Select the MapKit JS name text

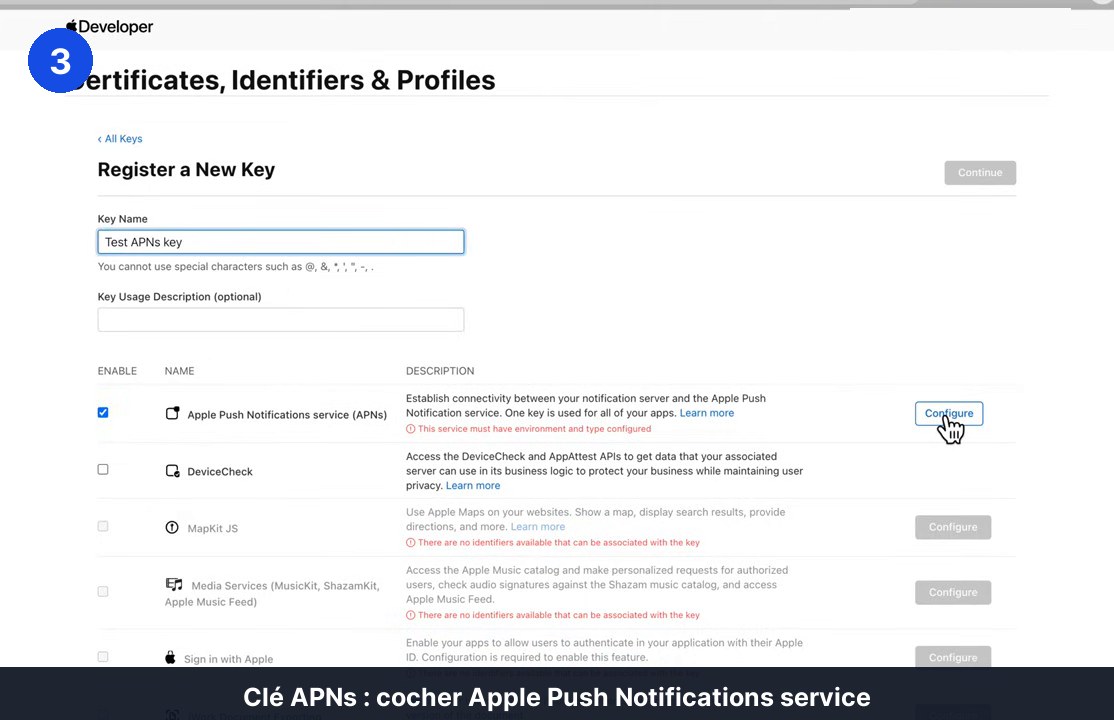click(x=212, y=528)
